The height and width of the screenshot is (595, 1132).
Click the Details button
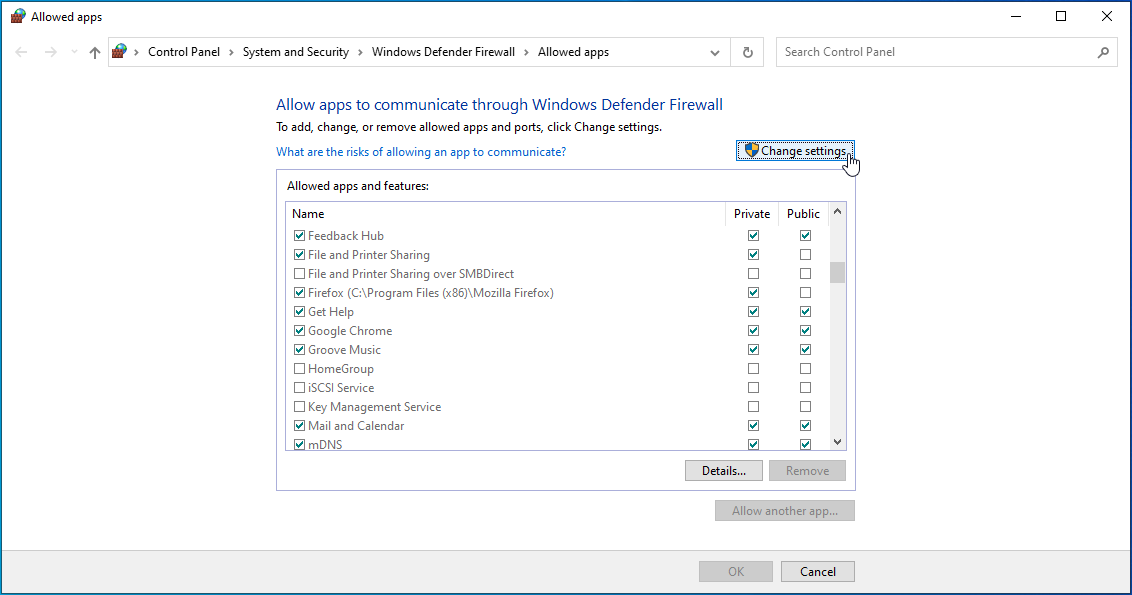coord(723,471)
